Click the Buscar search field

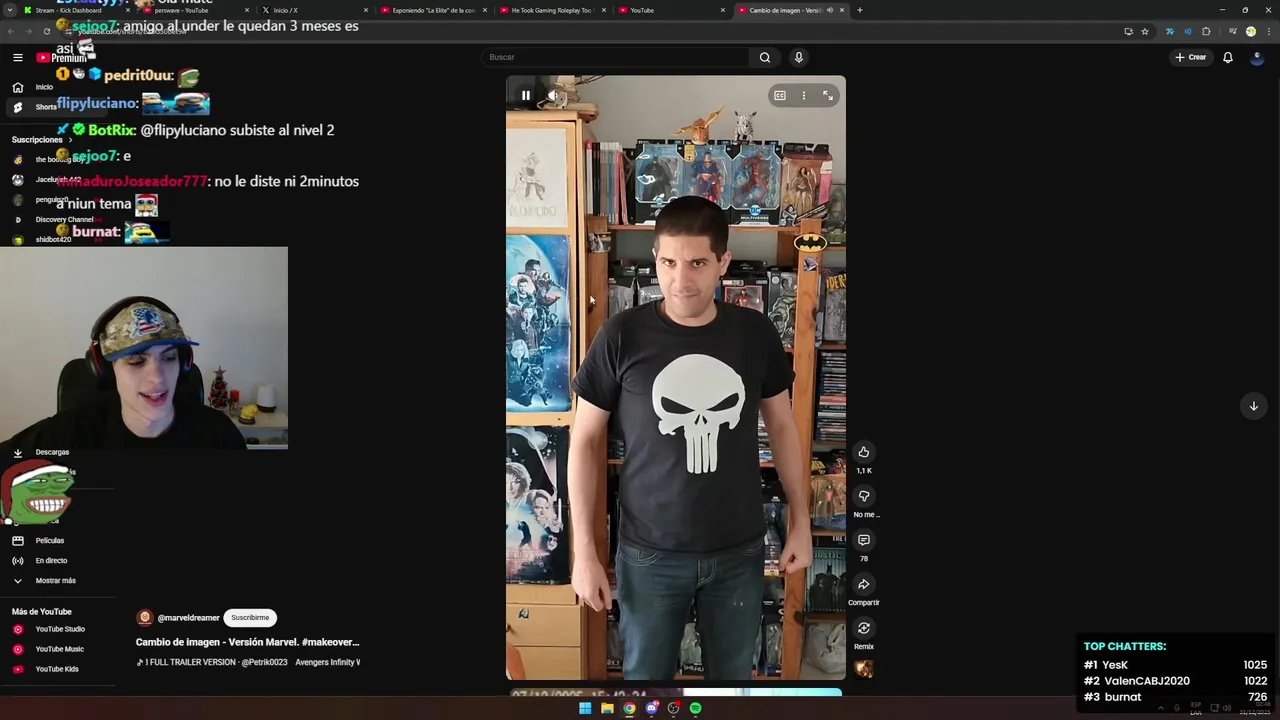(x=616, y=57)
